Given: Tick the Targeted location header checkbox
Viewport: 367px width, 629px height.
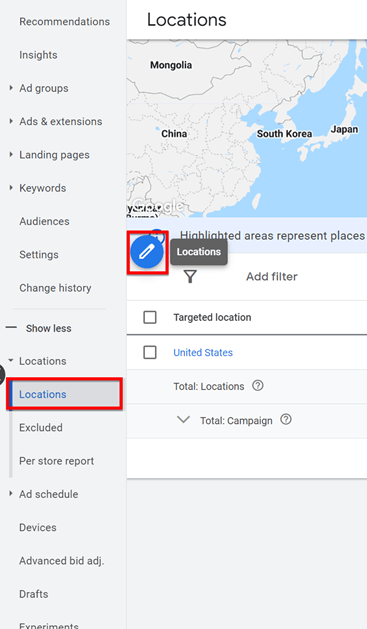Looking at the screenshot, I should [x=150, y=317].
